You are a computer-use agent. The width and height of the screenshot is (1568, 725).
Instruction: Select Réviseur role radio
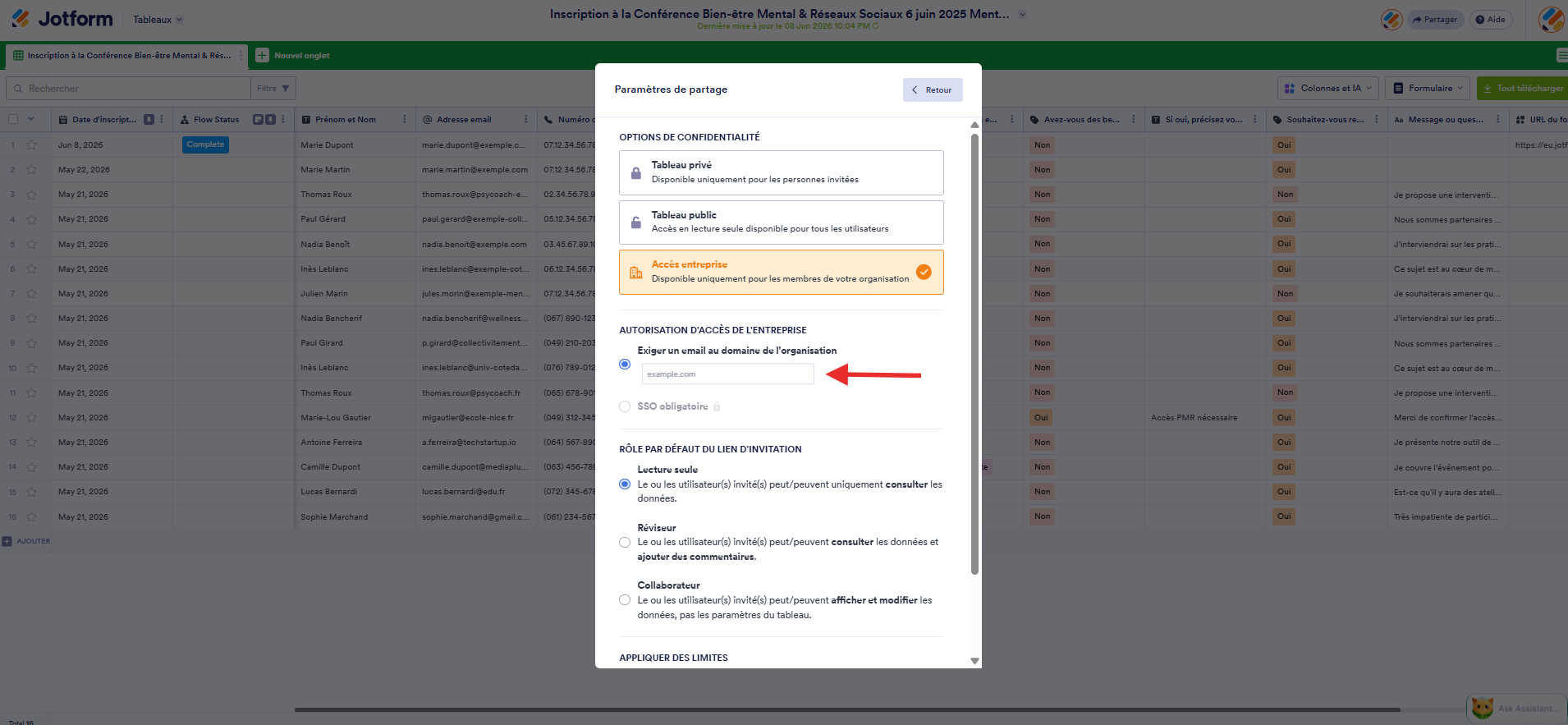click(625, 543)
